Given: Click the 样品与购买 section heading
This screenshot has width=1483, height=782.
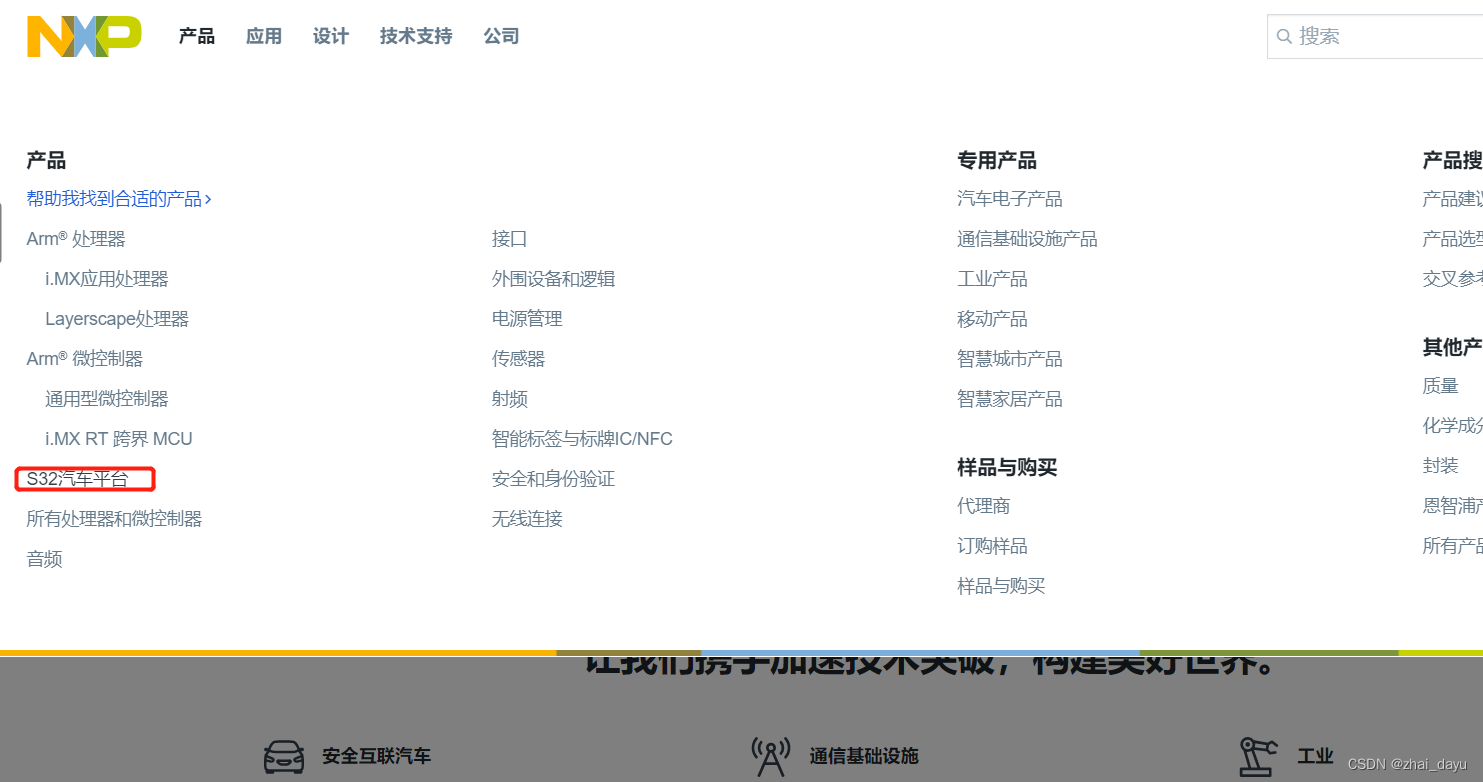Looking at the screenshot, I should point(1007,467).
